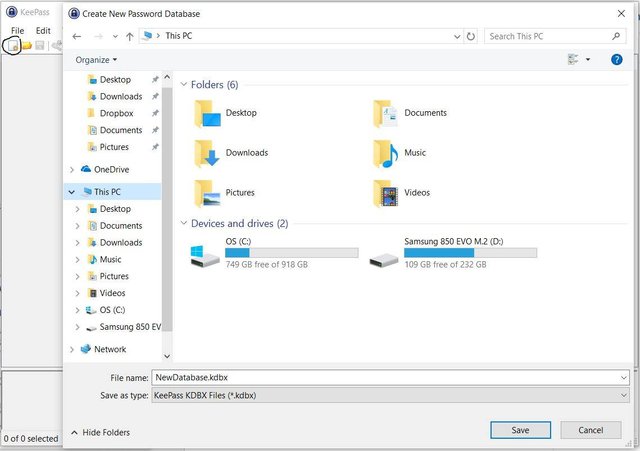Expand the Network tree node
The image size is (640, 451).
[x=72, y=349]
